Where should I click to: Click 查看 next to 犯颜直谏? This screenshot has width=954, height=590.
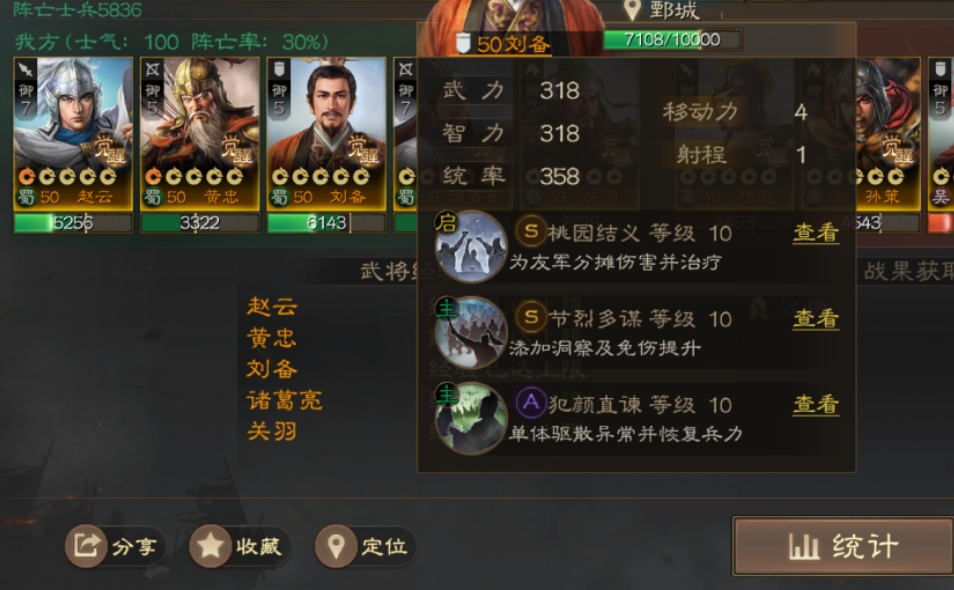[x=816, y=404]
